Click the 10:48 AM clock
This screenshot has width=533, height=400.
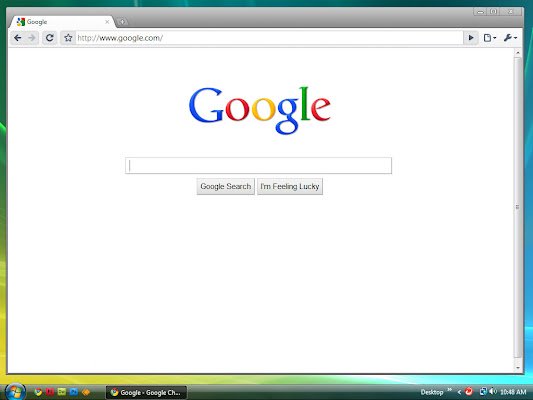513,392
